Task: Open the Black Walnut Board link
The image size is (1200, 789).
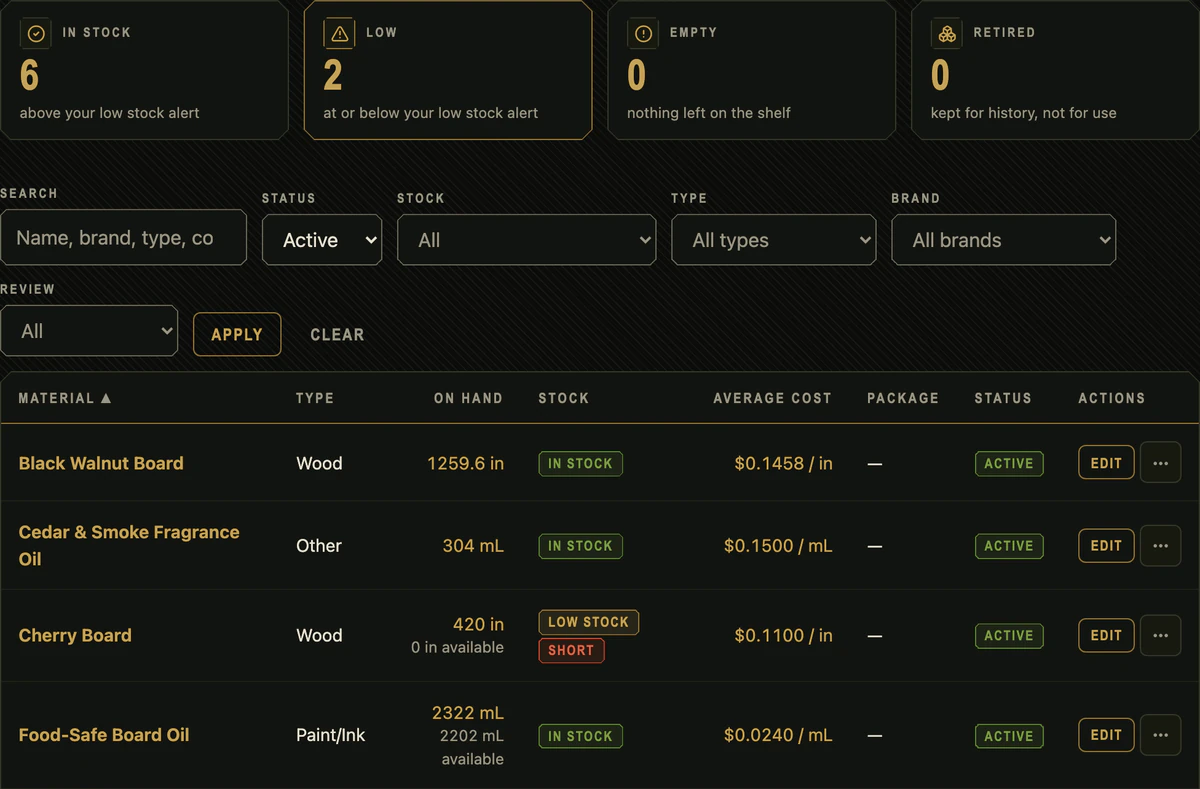Action: [x=101, y=463]
